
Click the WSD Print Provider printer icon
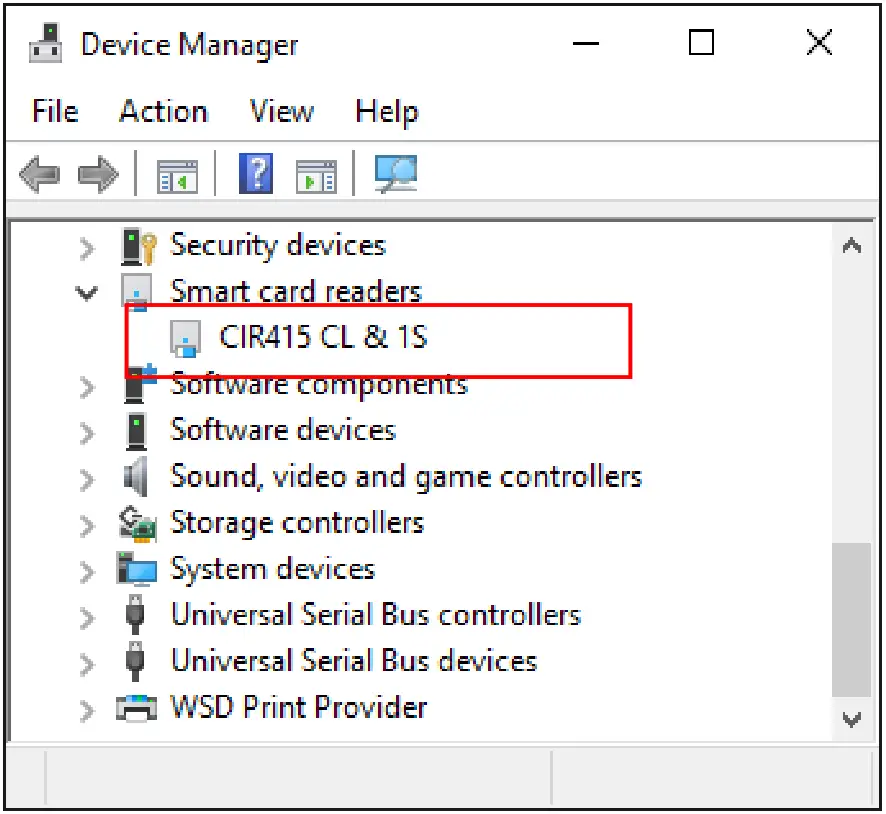tap(136, 708)
